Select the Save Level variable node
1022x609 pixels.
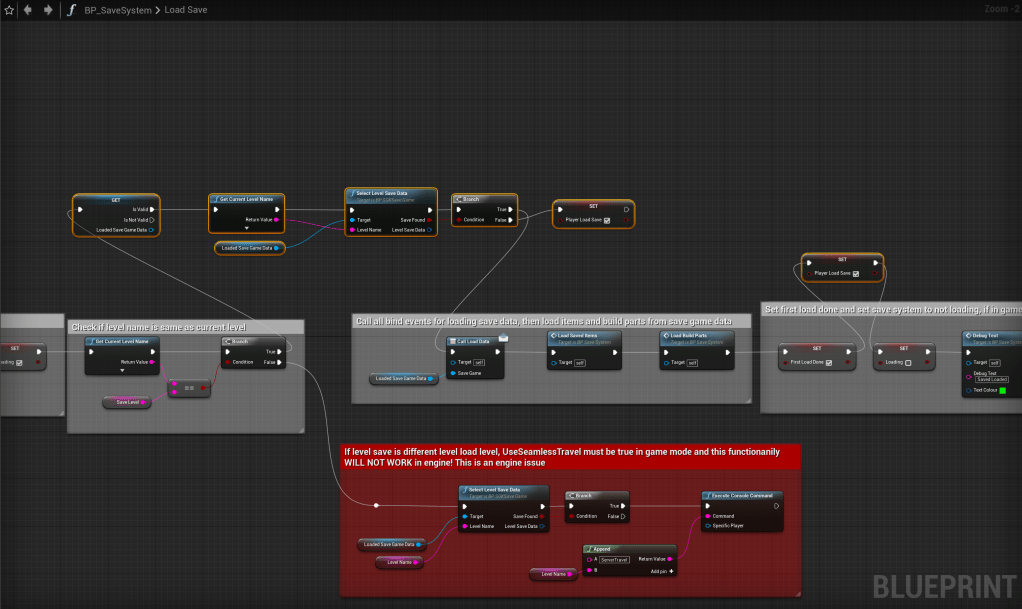click(x=128, y=402)
